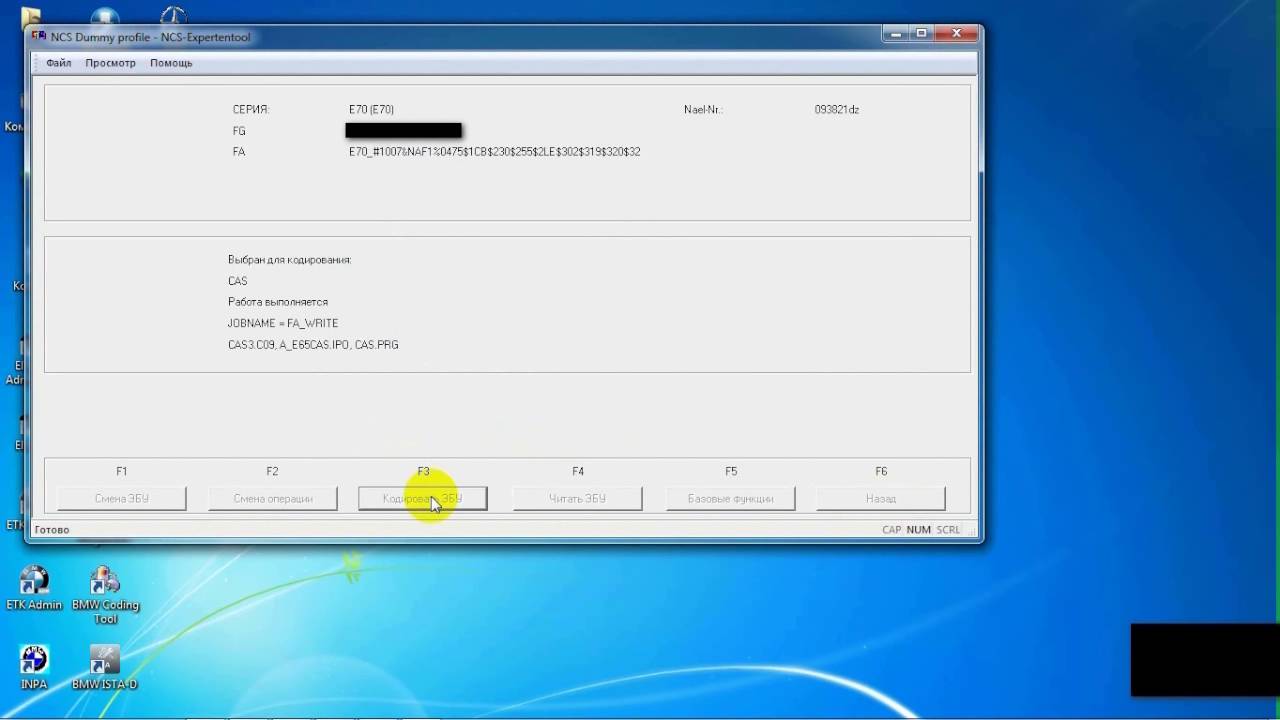This screenshot has width=1280, height=720.
Task: Open the Файл menu
Action: pos(58,63)
